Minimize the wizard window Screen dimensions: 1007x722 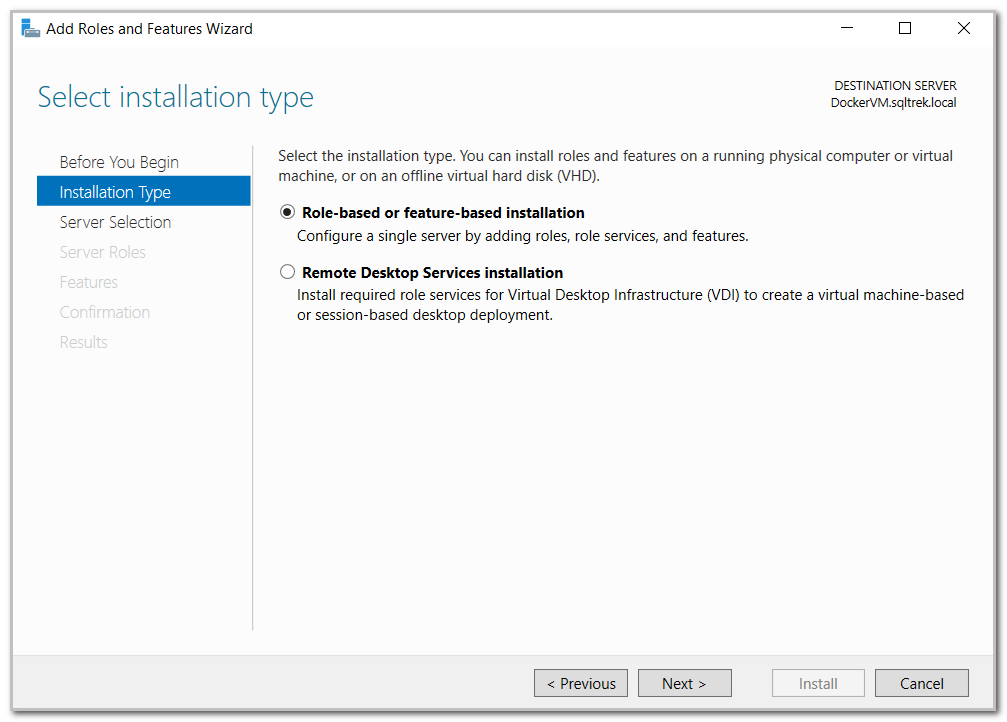(846, 28)
